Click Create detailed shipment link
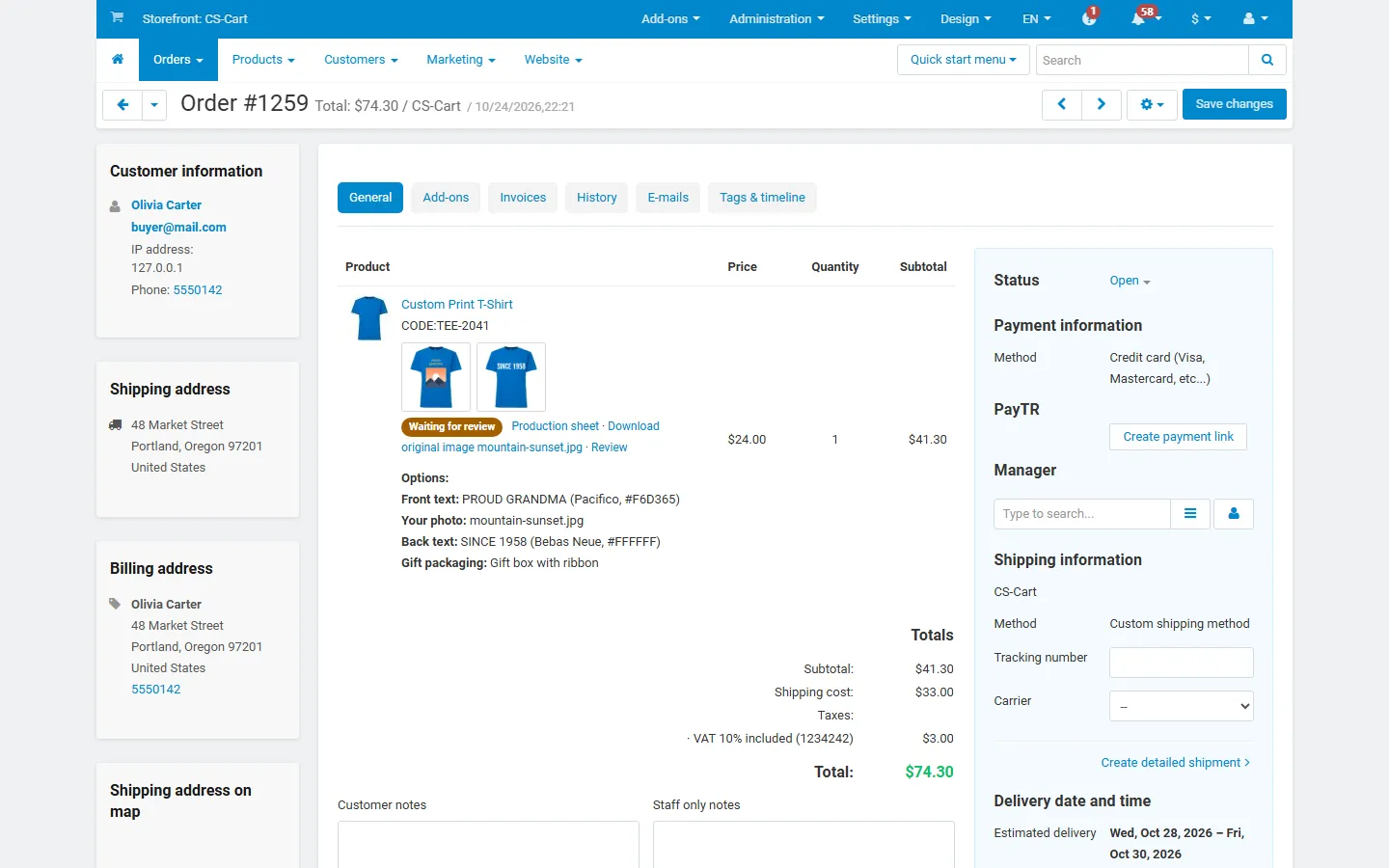The width and height of the screenshot is (1389, 868). coord(1176,763)
